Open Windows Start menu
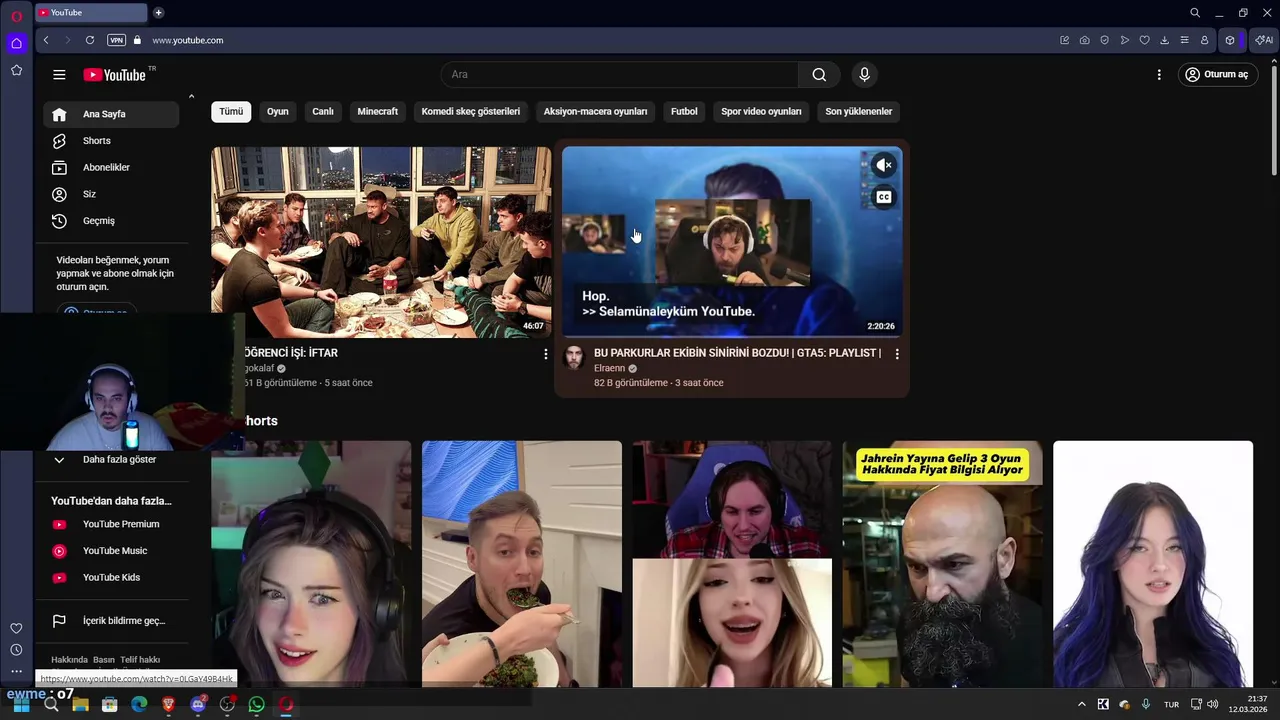The width and height of the screenshot is (1280, 720). pos(21,705)
